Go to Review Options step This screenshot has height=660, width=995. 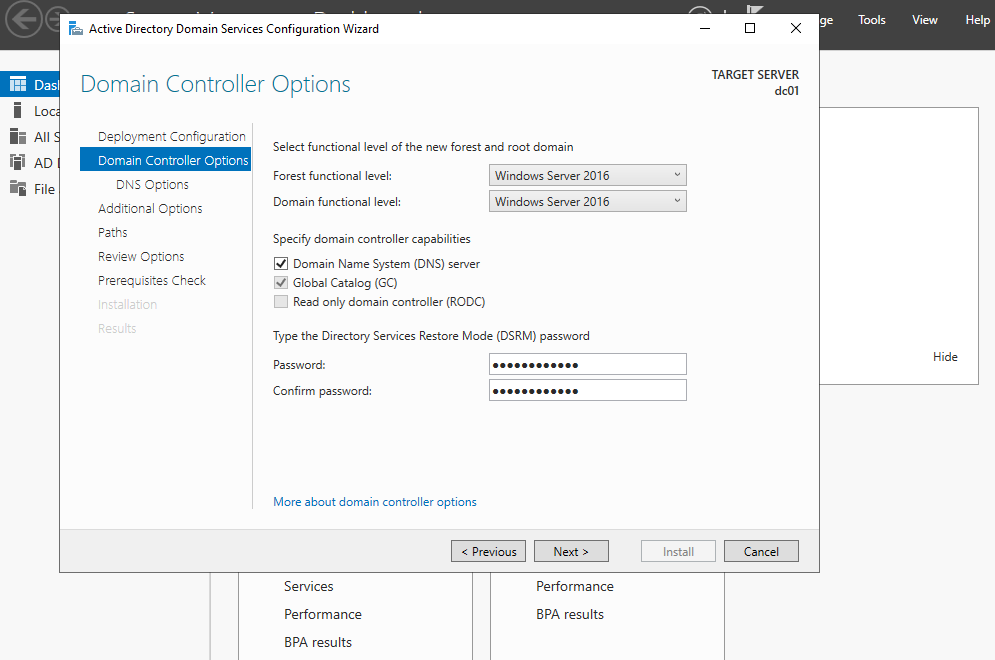point(141,256)
